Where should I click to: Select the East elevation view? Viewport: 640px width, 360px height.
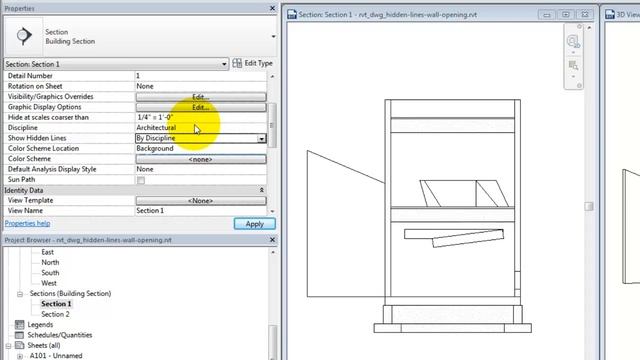[x=47, y=252]
